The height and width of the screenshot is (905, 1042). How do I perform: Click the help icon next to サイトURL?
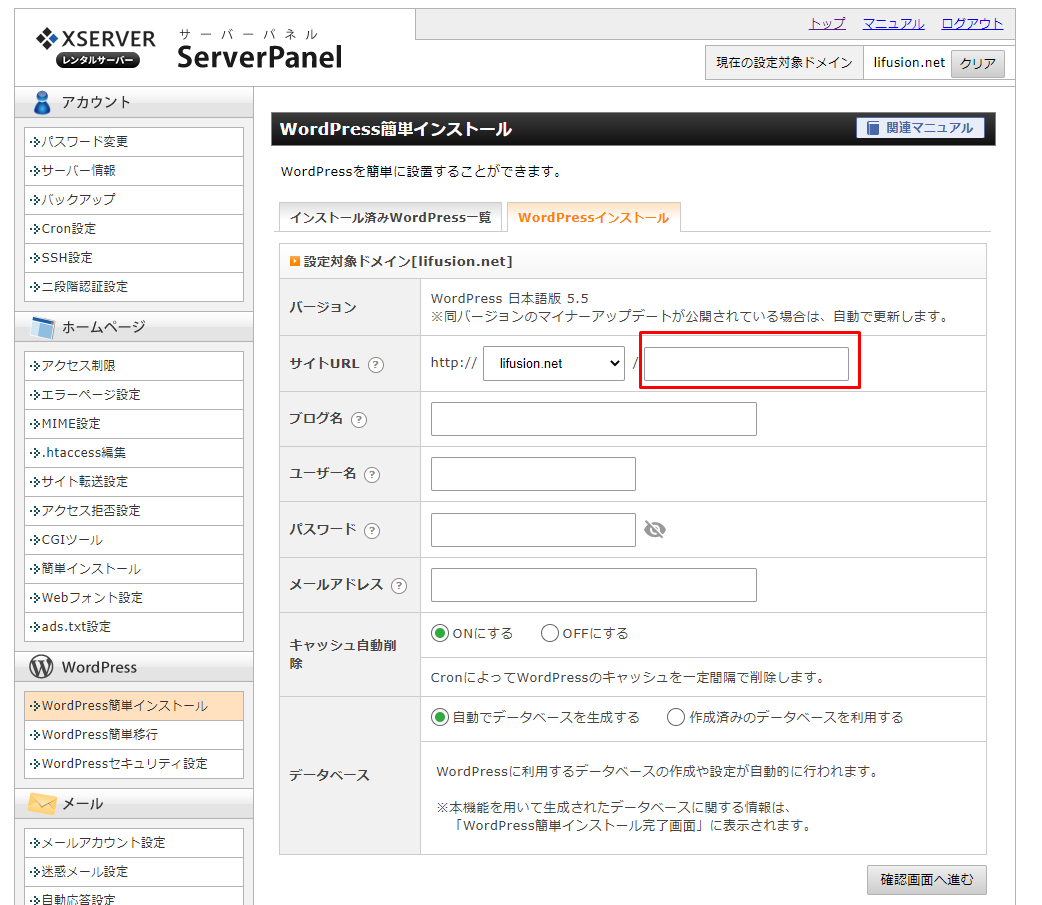(376, 365)
